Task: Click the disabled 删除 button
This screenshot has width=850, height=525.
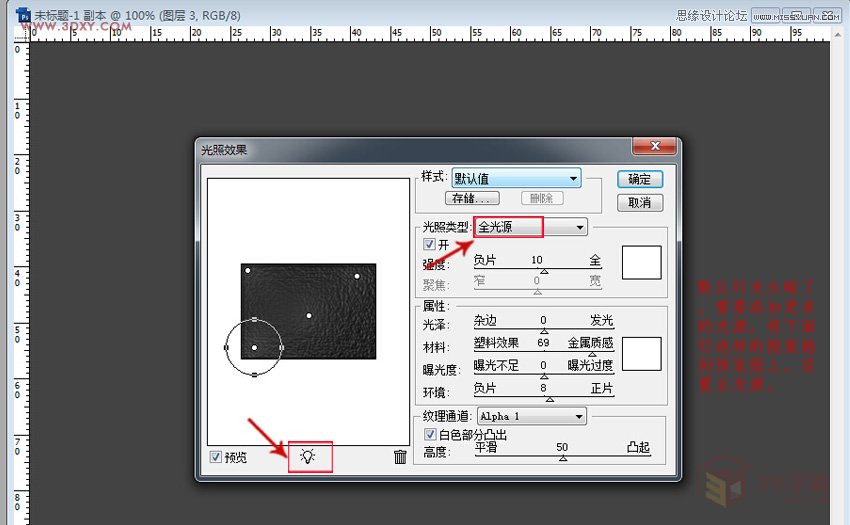Action: coord(542,199)
